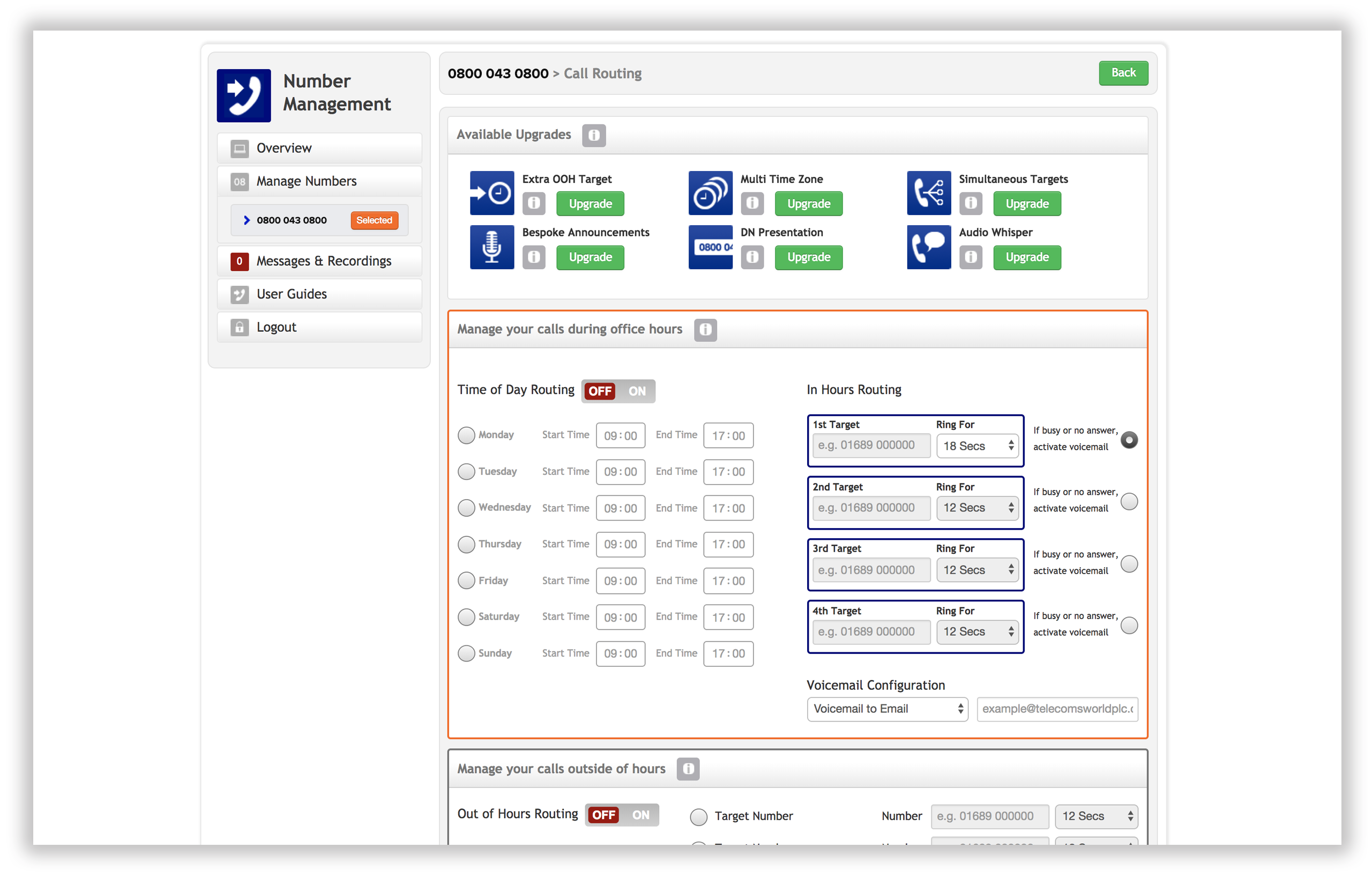Upgrade Audio Whisper
Viewport: 1372px width, 877px height.
pyautogui.click(x=1027, y=257)
